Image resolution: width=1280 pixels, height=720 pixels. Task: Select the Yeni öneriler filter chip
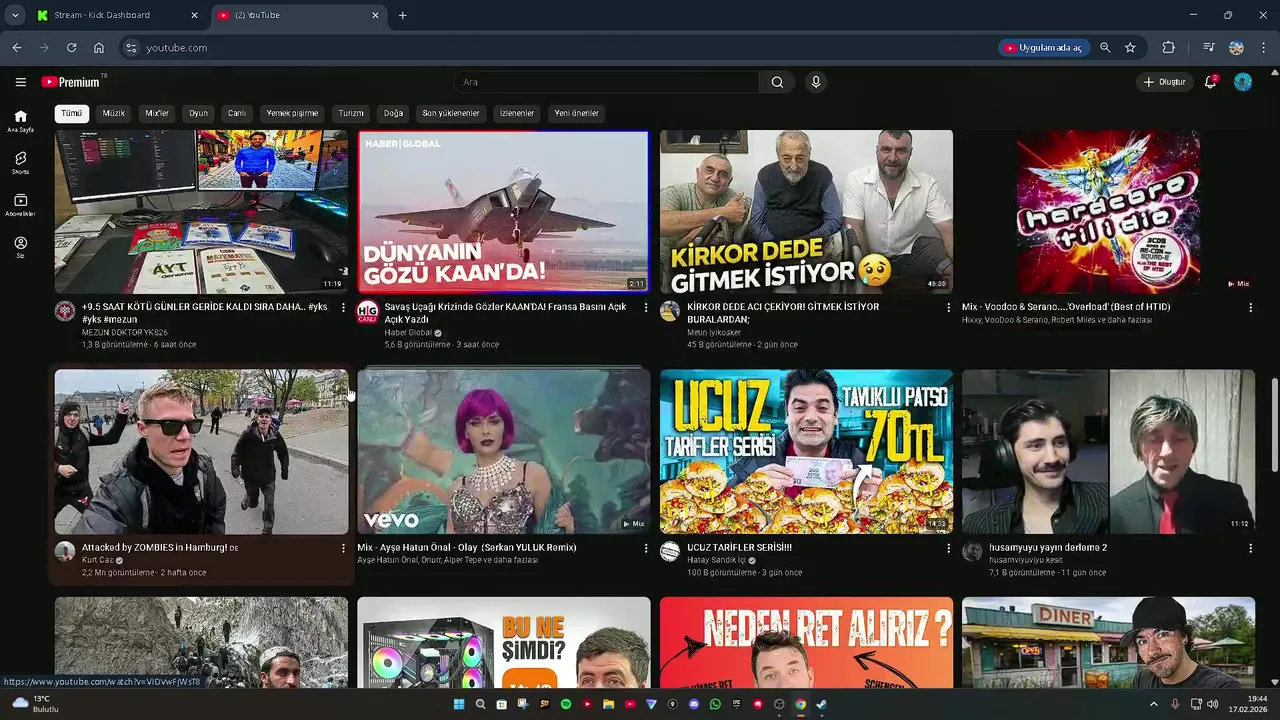(x=577, y=113)
